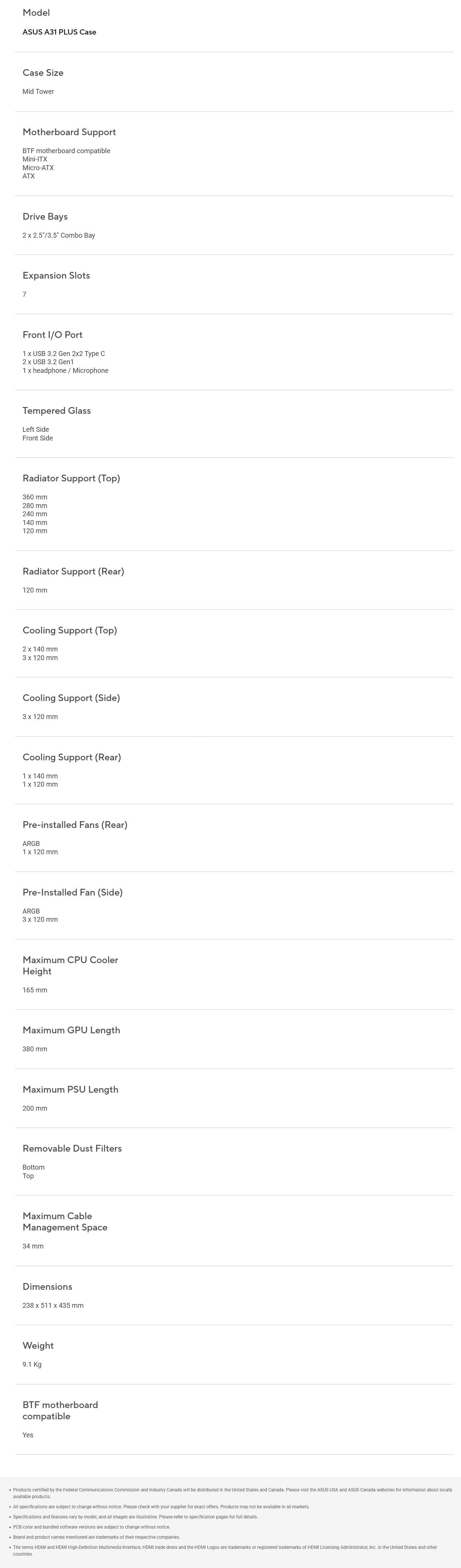The height and width of the screenshot is (1568, 461).
Task: Select USB 3.2 Gen 2x2 Type C line
Action: click(63, 354)
